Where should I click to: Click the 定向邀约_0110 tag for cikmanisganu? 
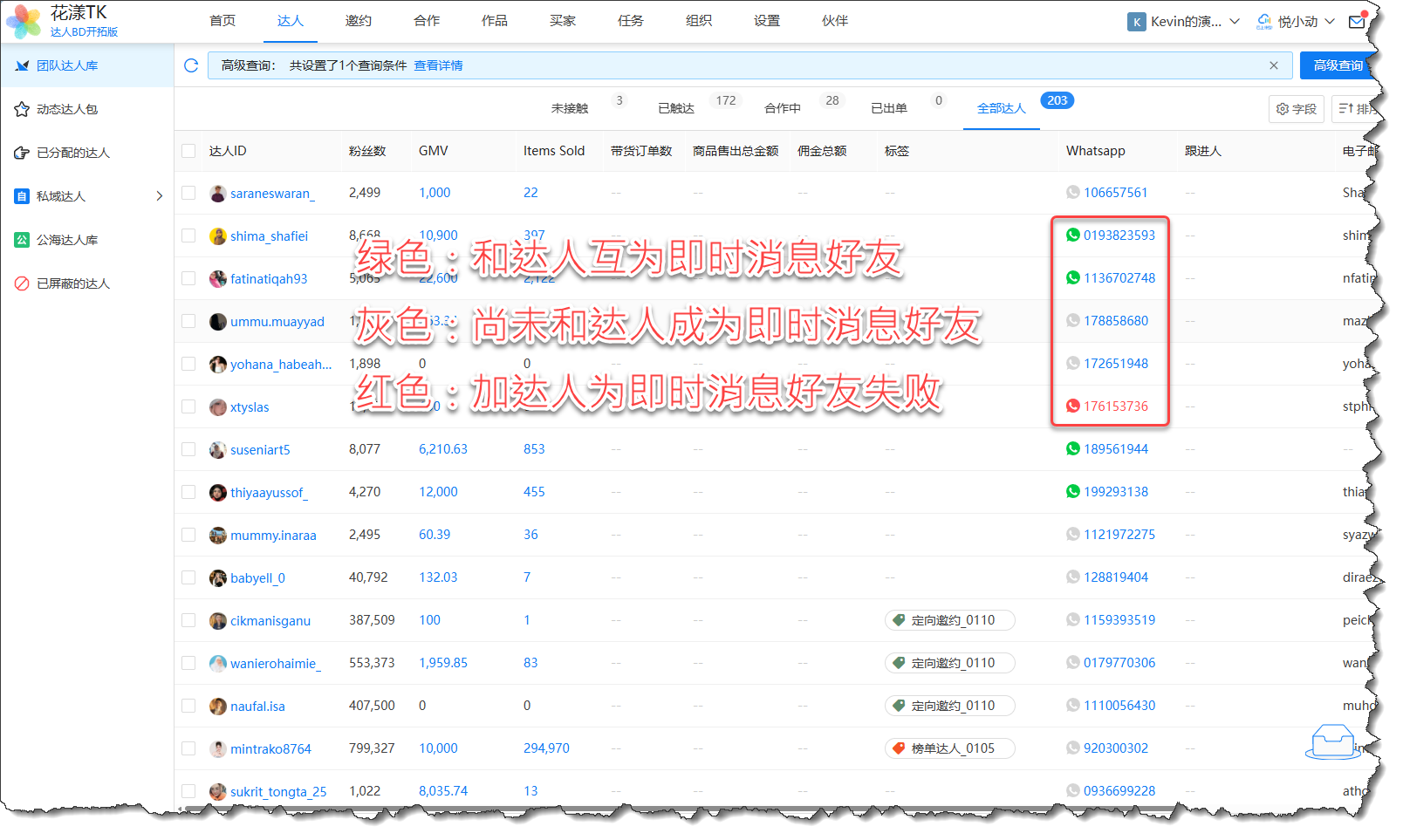(950, 620)
